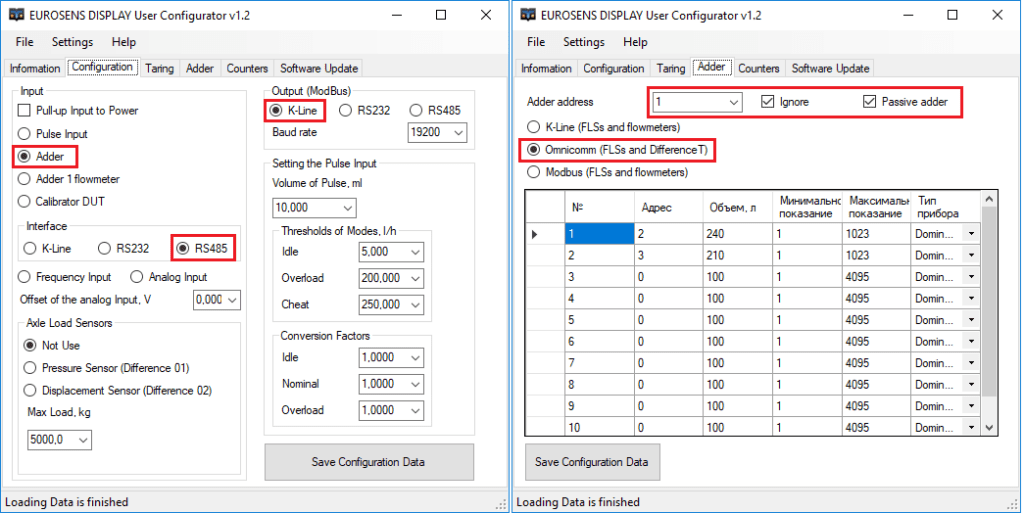Switch to the Counters tab in the right window
The image size is (1024, 513).
(758, 68)
